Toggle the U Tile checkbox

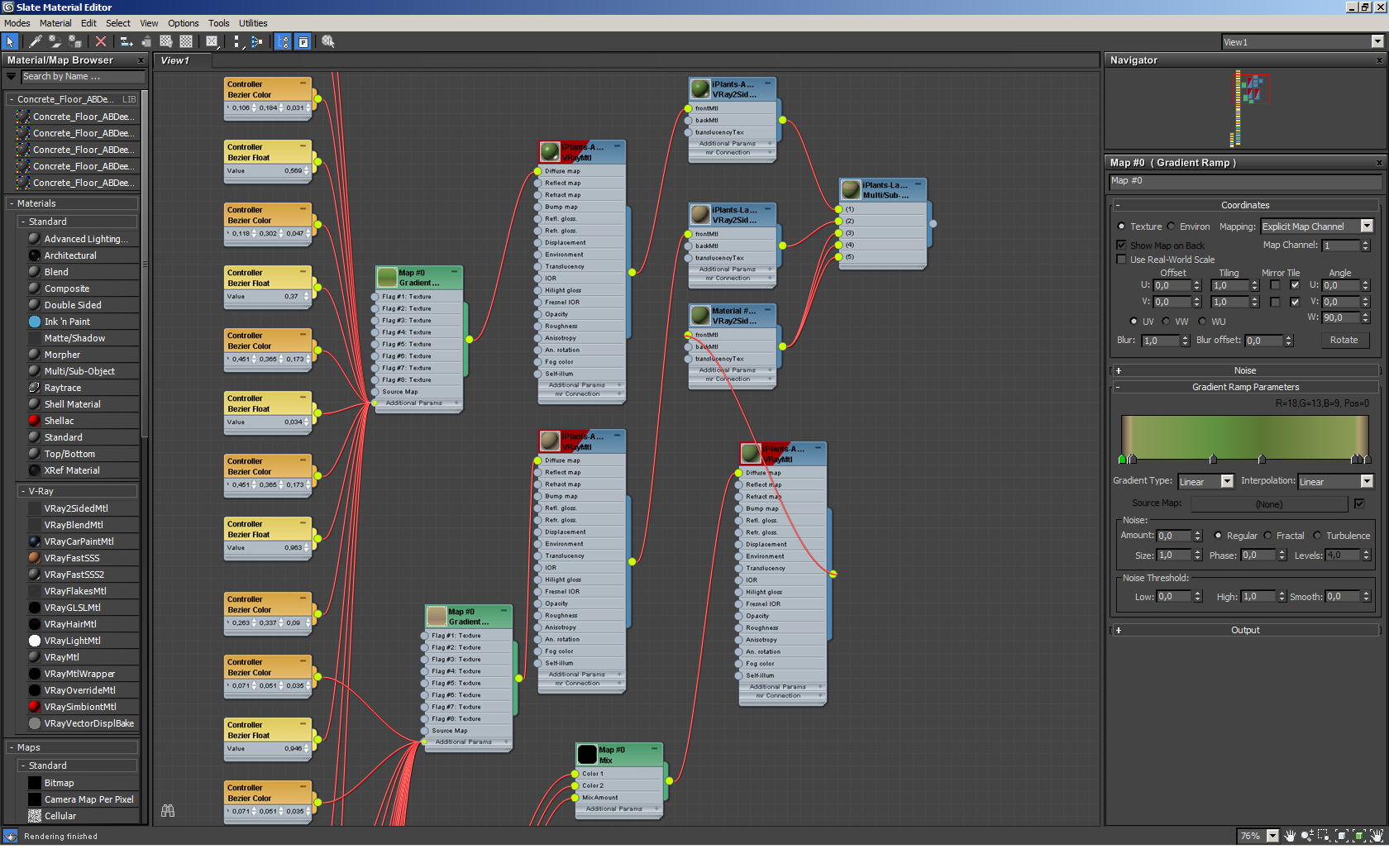[1295, 285]
